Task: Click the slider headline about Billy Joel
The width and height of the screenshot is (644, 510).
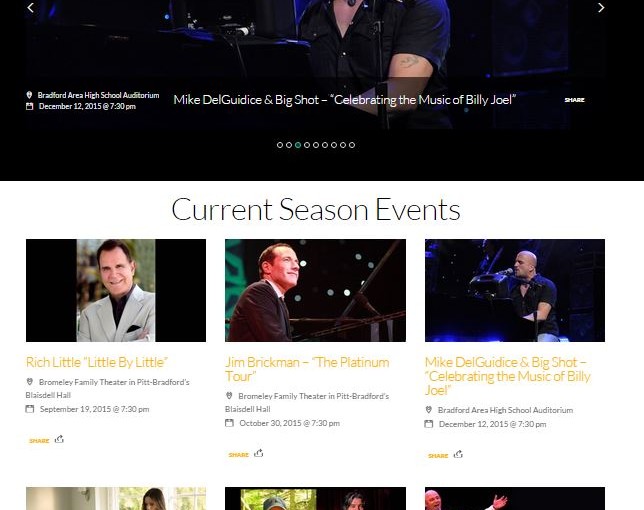Action: point(344,100)
